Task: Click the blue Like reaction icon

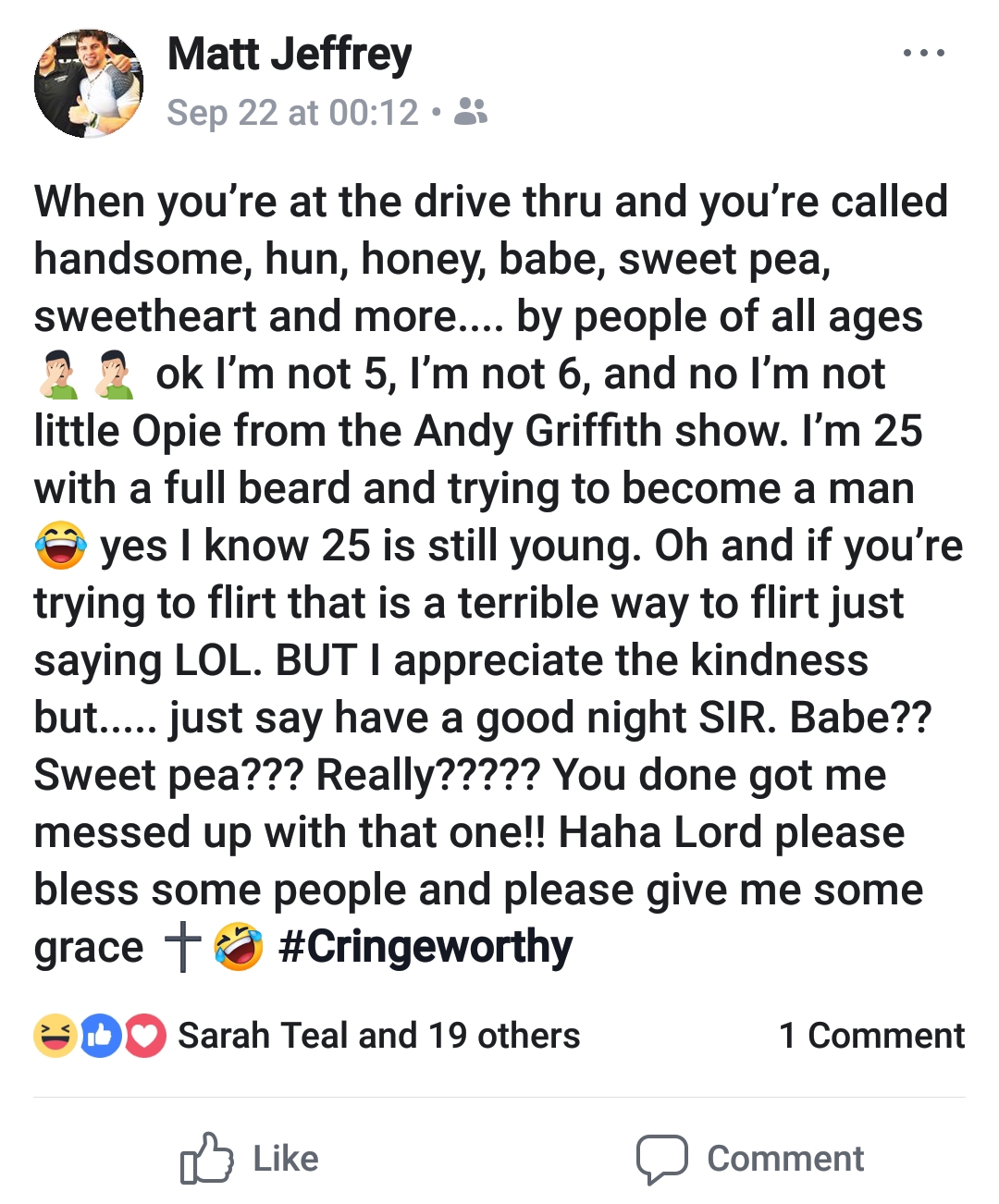Action: [101, 1035]
